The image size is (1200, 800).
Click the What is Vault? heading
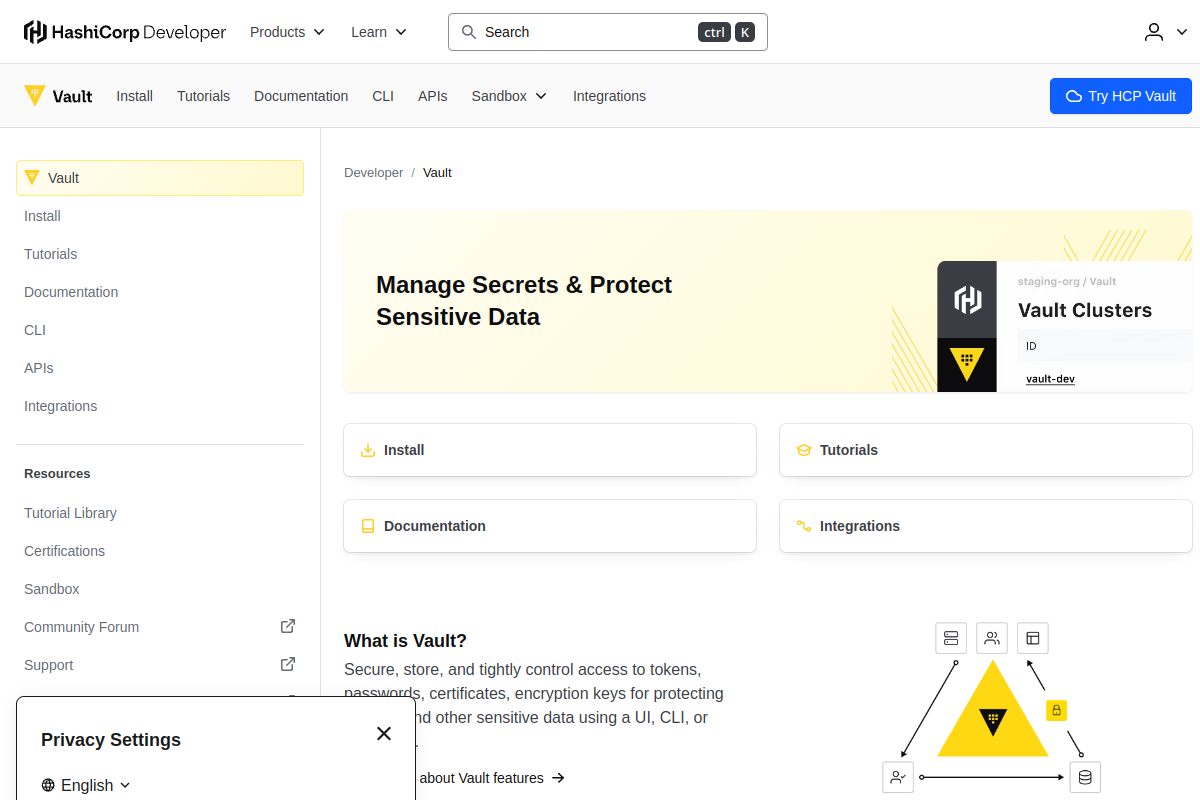pyautogui.click(x=405, y=641)
